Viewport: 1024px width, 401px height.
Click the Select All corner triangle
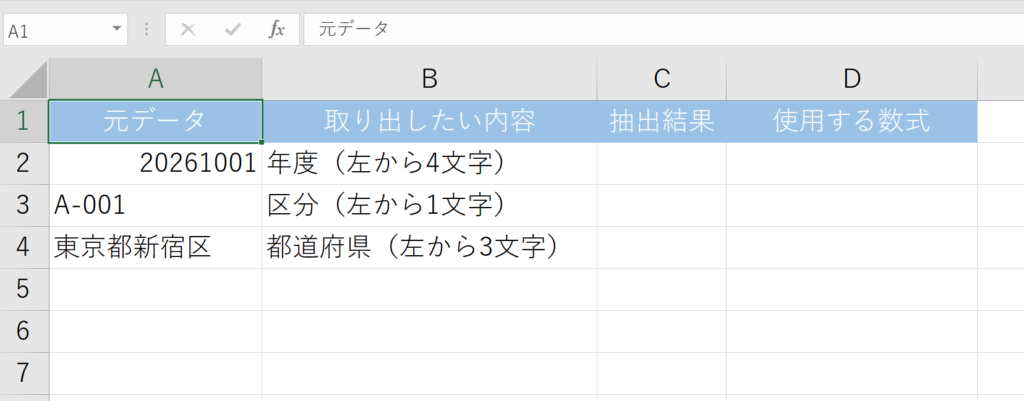tap(27, 79)
